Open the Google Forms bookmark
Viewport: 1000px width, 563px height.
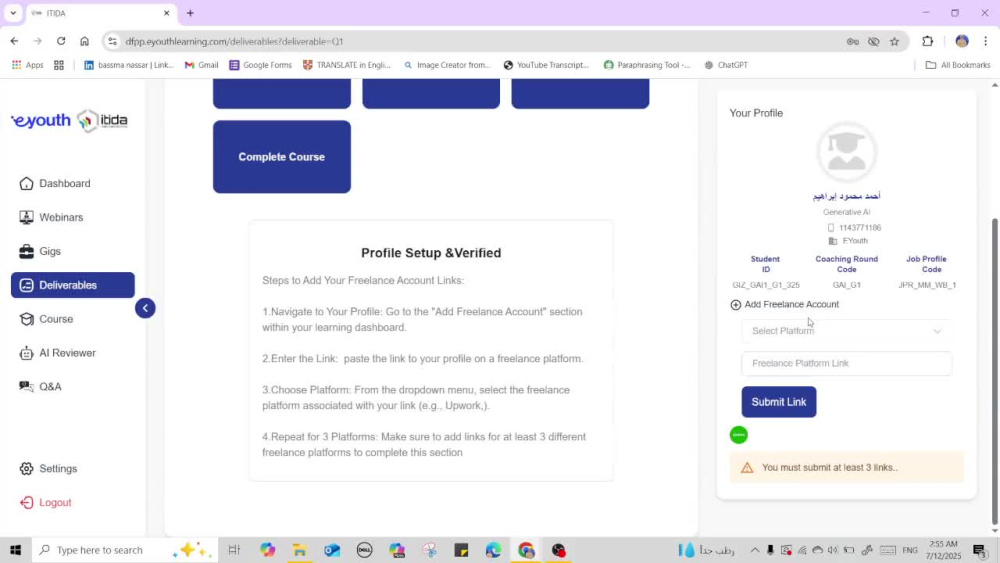tap(260, 65)
